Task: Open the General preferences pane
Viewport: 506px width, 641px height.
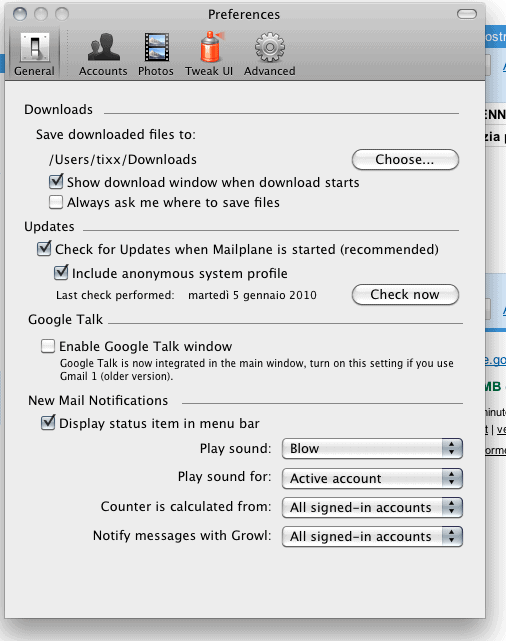Action: tap(34, 54)
